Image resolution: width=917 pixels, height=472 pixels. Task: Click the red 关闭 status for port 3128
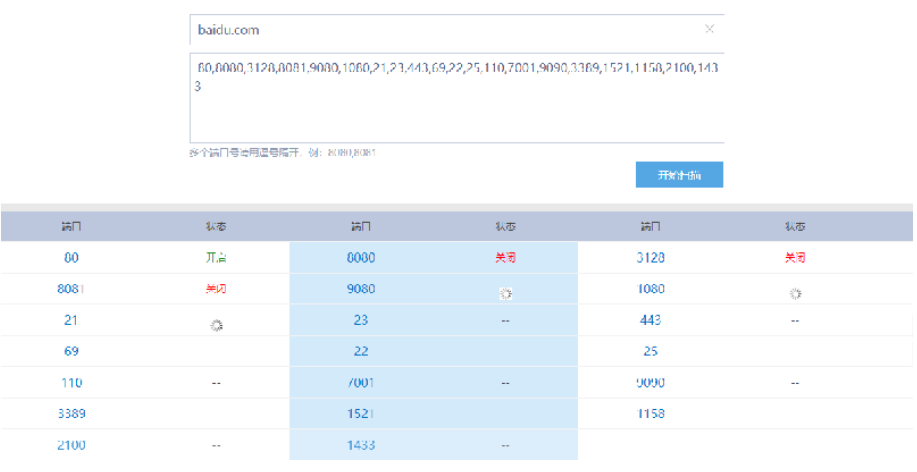[x=795, y=257]
